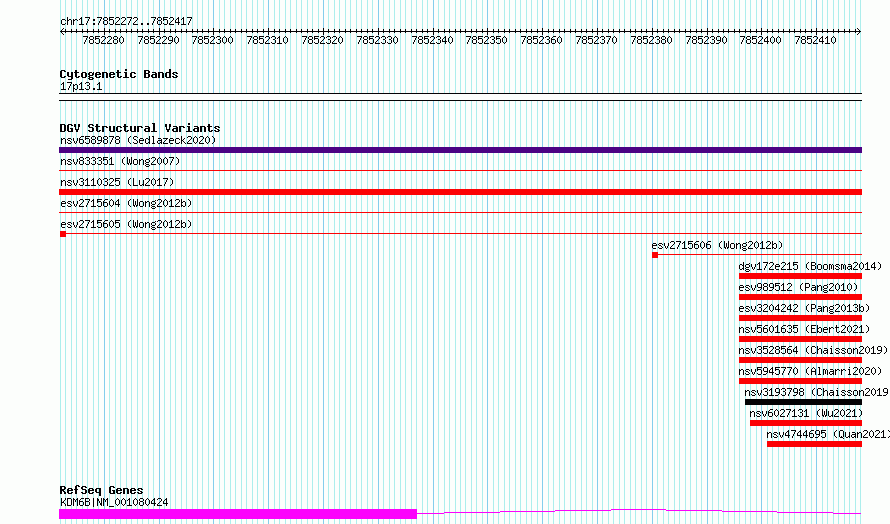Click ruler position 7852340

(x=433, y=40)
